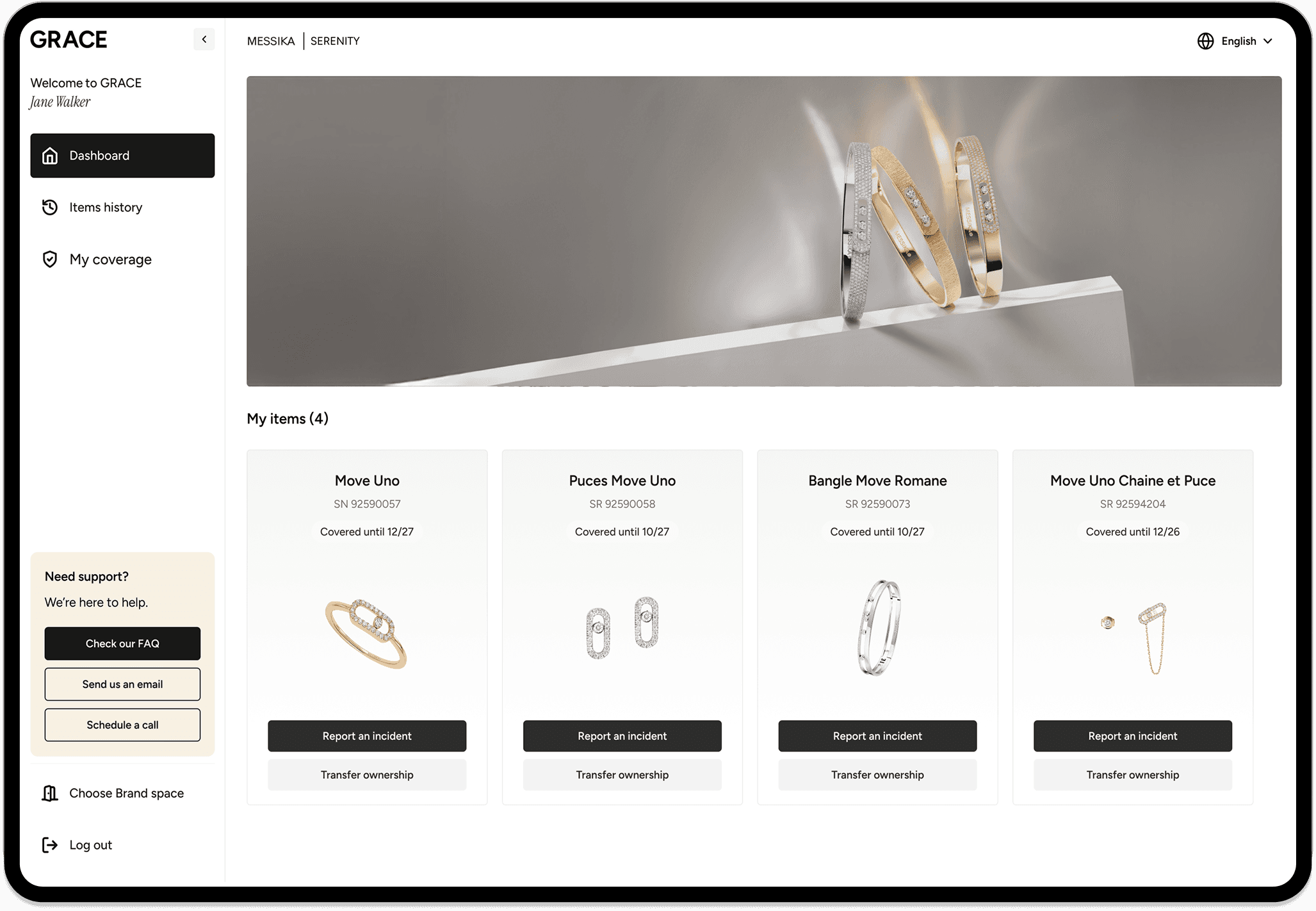Screen dimensions: 1316x911
Task: Click the My coverage shield icon
Action: 50,259
